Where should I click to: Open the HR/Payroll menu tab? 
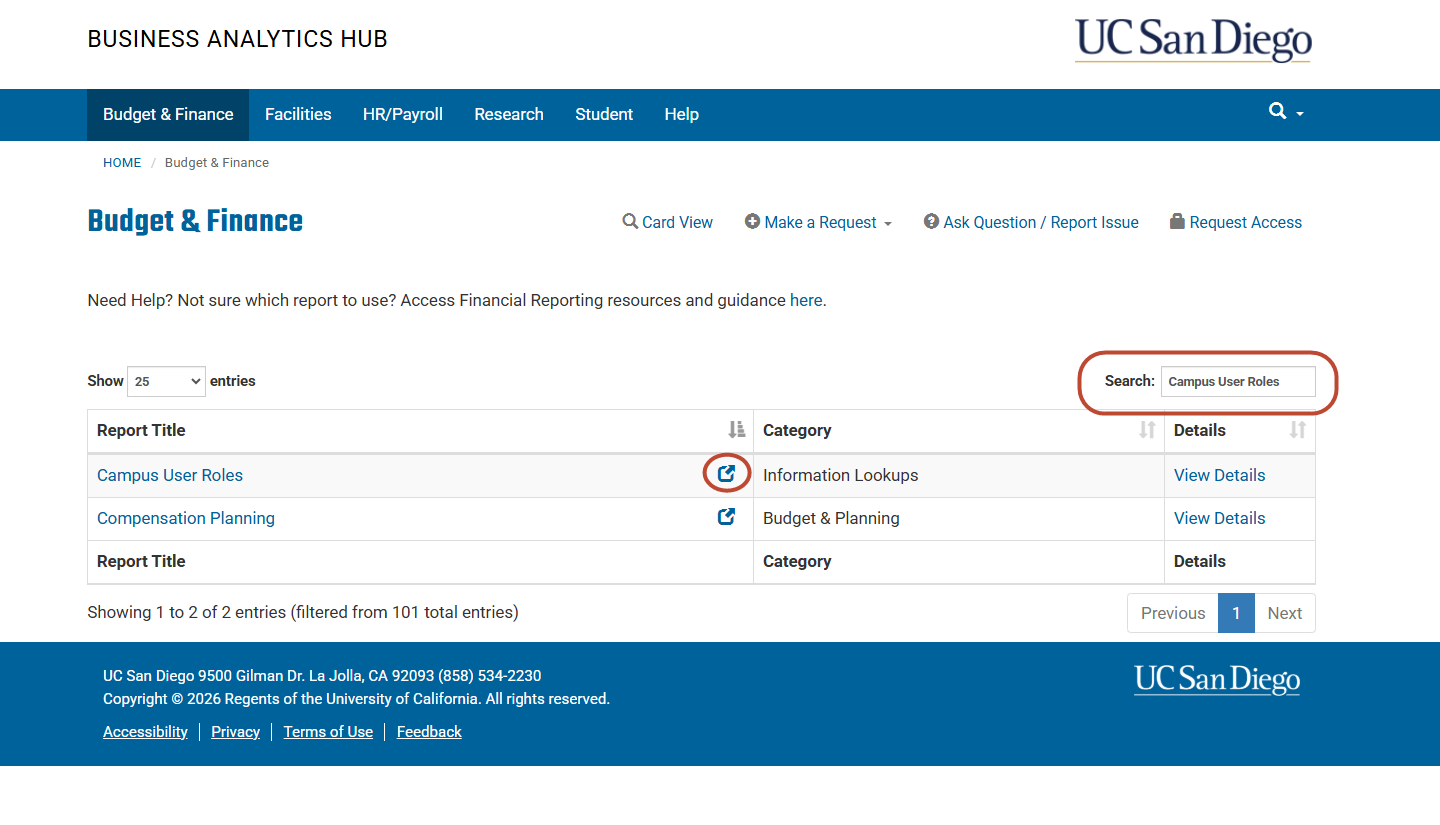pyautogui.click(x=402, y=114)
